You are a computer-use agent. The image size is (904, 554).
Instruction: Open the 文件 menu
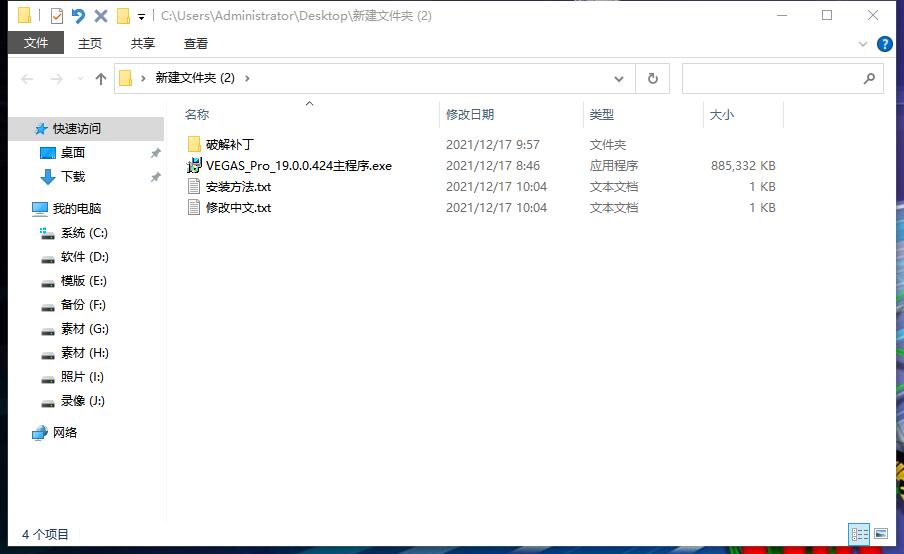click(x=36, y=43)
